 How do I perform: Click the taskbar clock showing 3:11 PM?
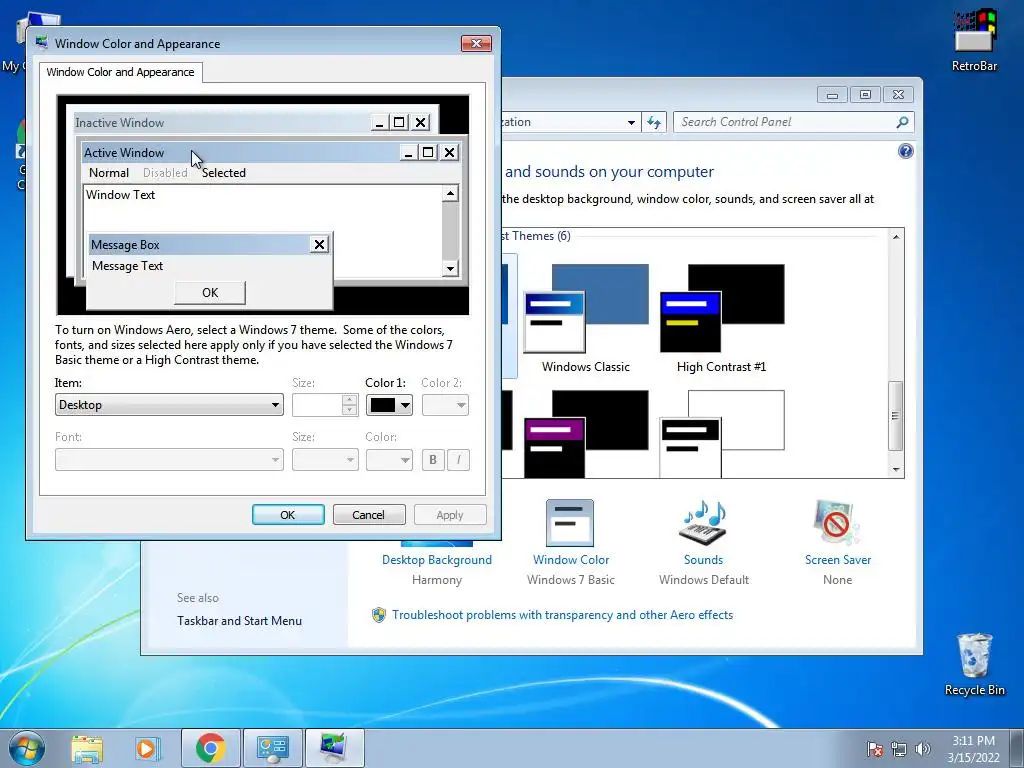click(x=973, y=748)
